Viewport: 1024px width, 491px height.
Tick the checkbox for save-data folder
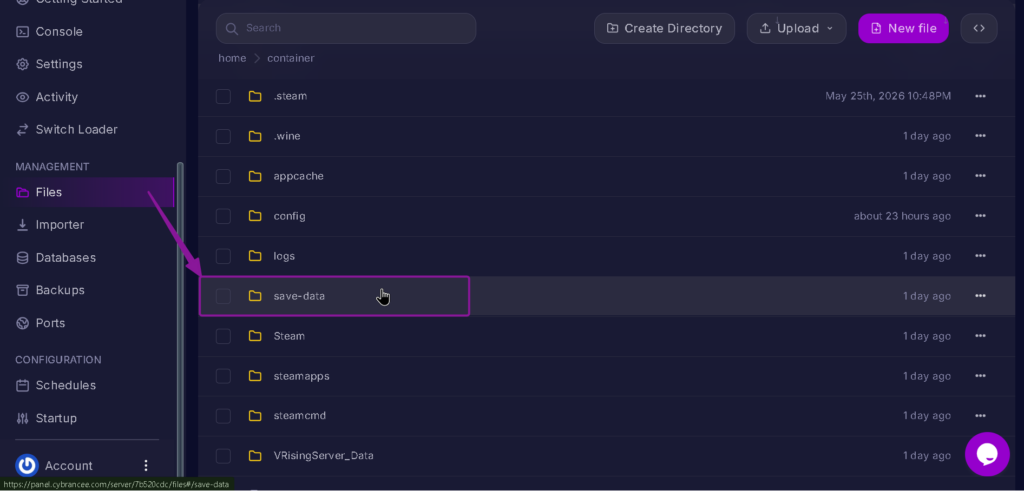[x=223, y=296]
